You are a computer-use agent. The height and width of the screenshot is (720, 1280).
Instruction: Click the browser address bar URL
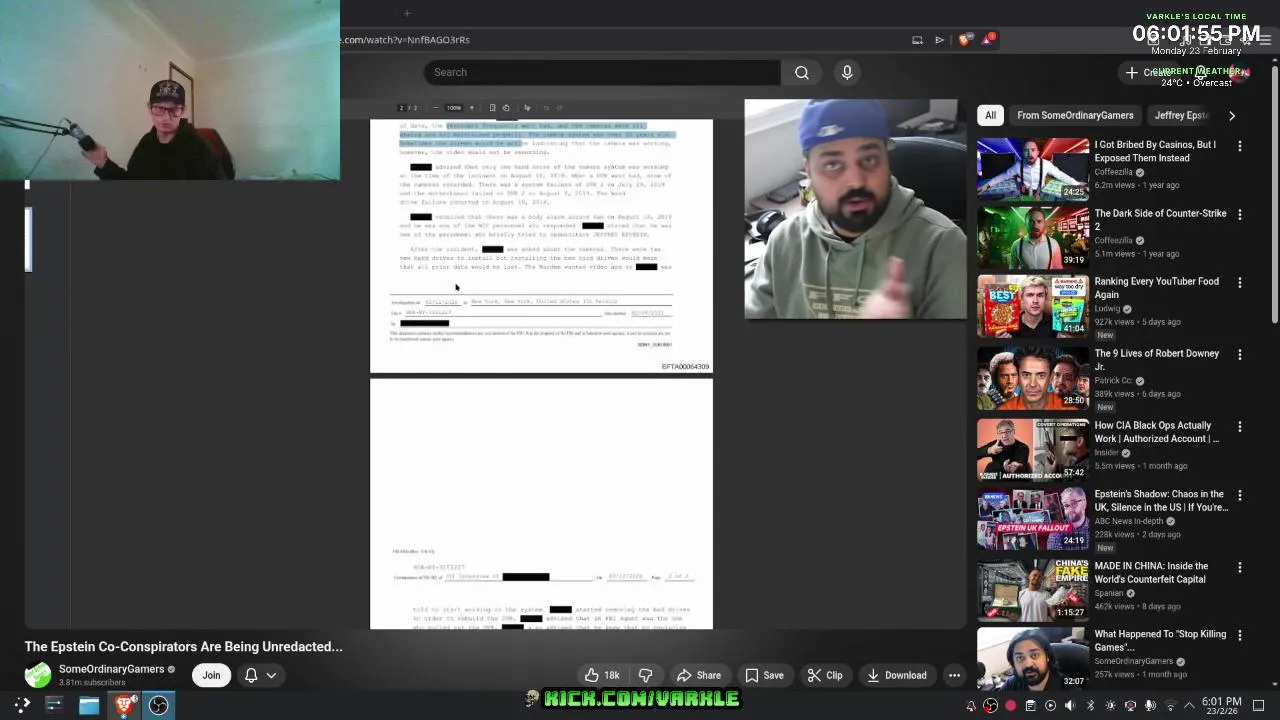405,40
